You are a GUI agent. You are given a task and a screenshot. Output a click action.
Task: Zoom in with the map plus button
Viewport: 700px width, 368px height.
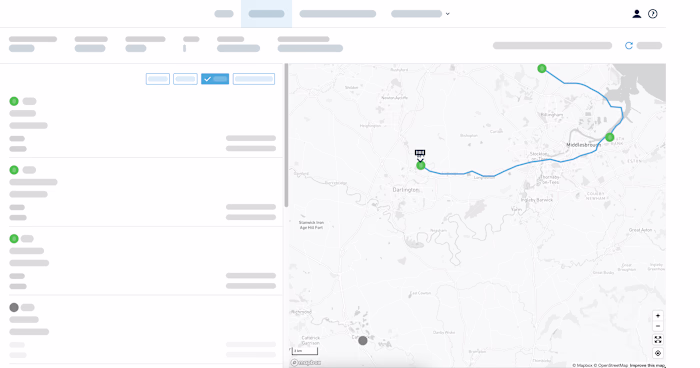(658, 316)
